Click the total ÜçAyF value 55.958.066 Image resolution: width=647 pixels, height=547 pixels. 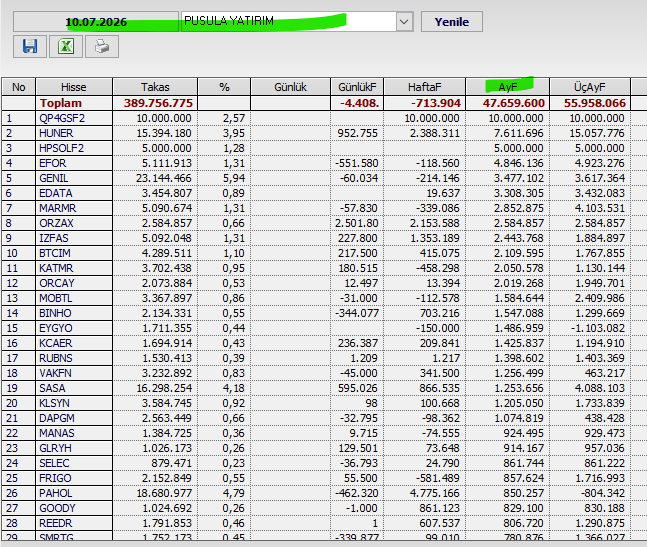pos(595,103)
